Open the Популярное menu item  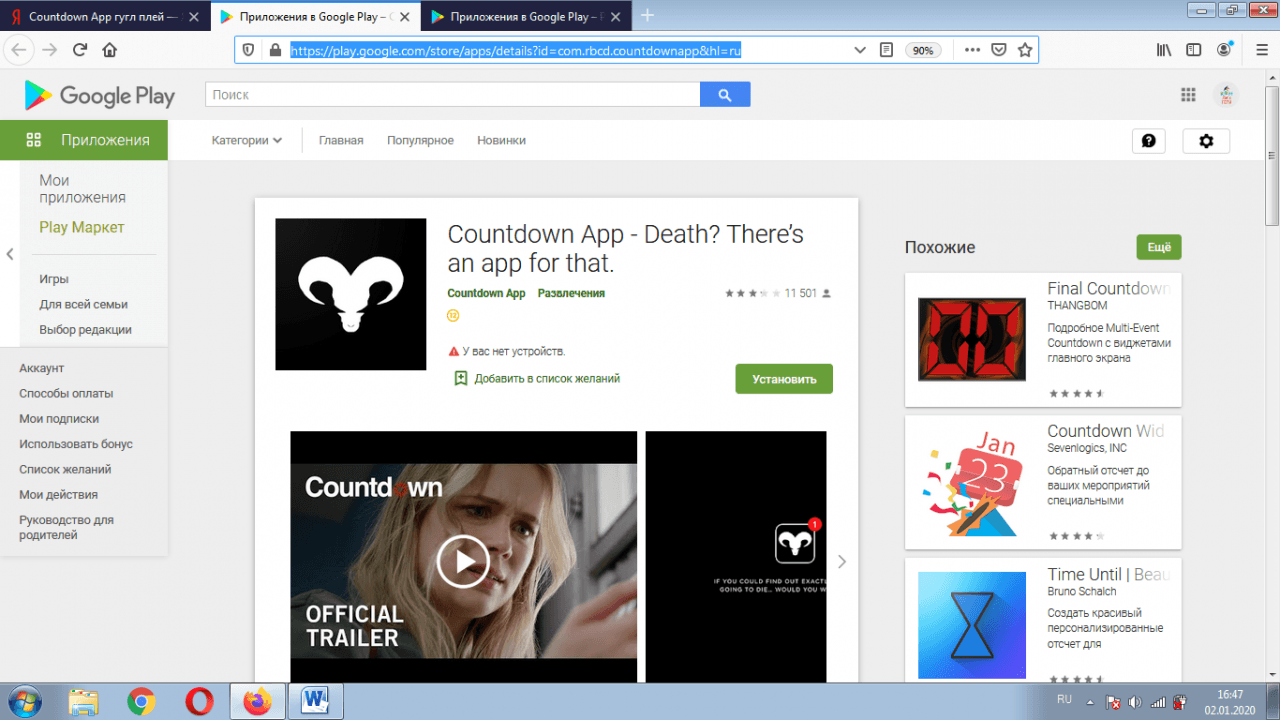pos(420,141)
